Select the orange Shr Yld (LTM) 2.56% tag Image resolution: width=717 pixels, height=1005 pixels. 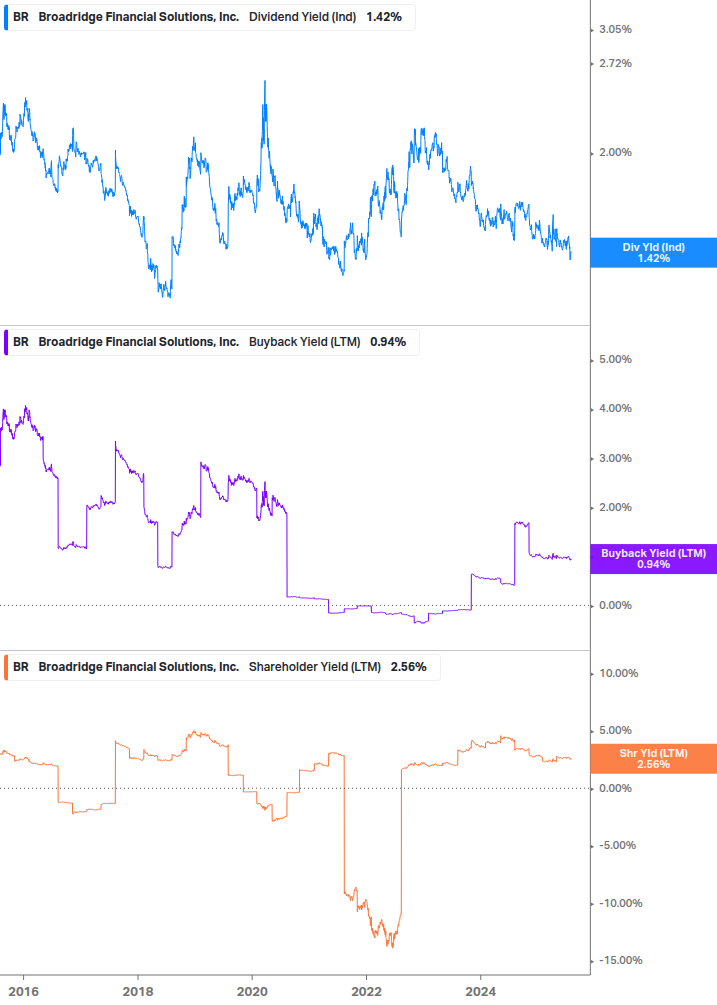[654, 759]
